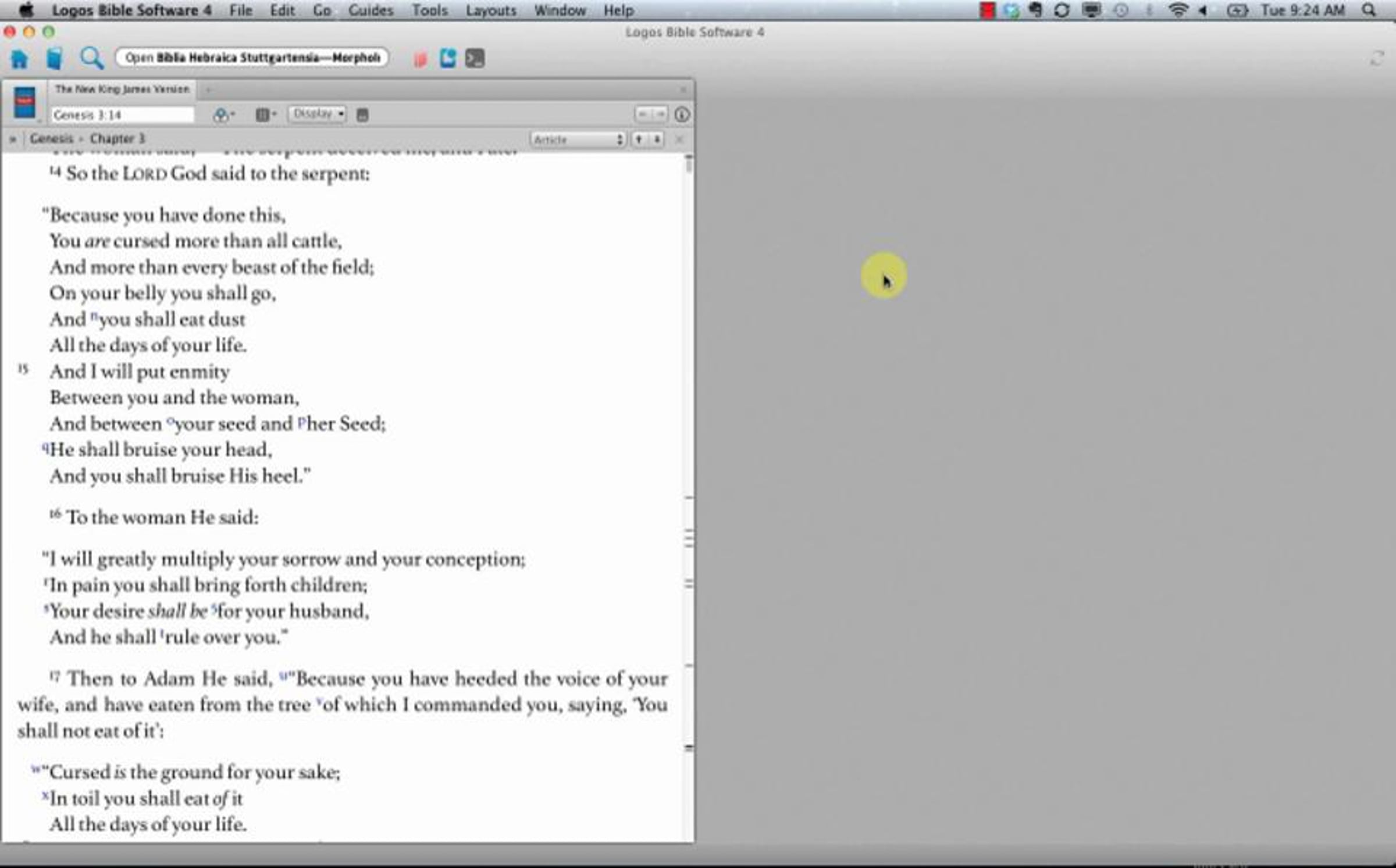Open the Tools menu
1396x868 pixels.
coord(429,10)
